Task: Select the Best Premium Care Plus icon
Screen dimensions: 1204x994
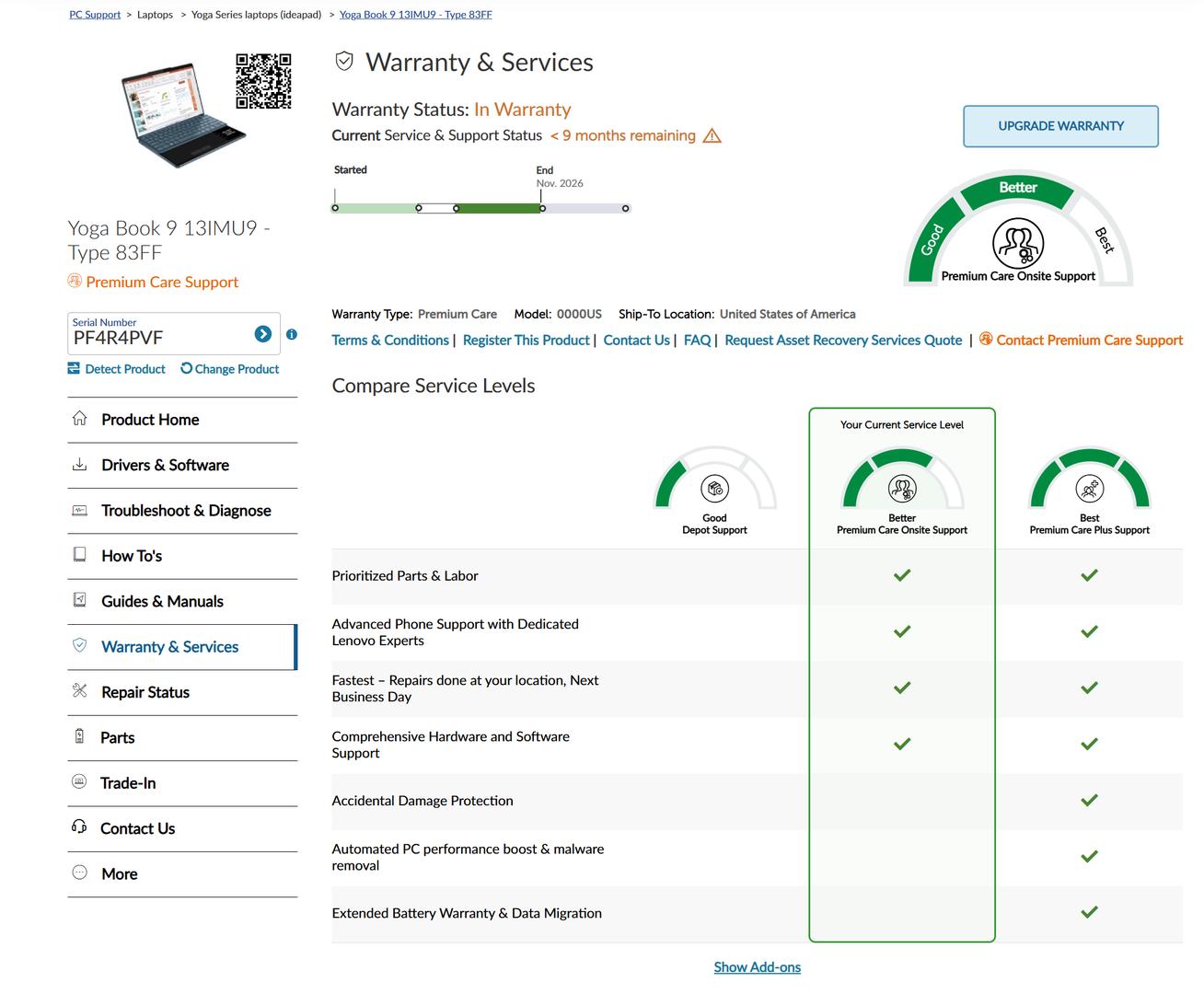Action: coord(1089,489)
